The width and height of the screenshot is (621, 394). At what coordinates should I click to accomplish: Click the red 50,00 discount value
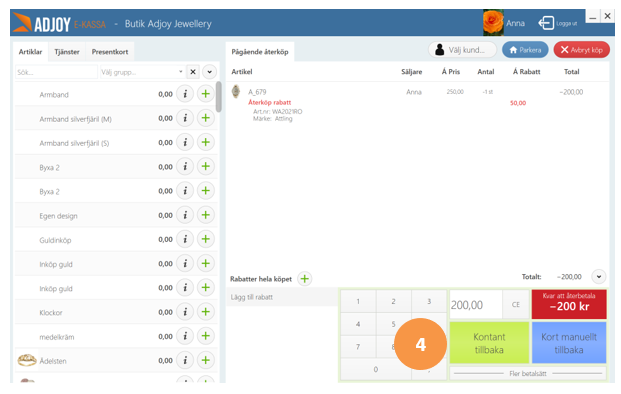(x=518, y=103)
